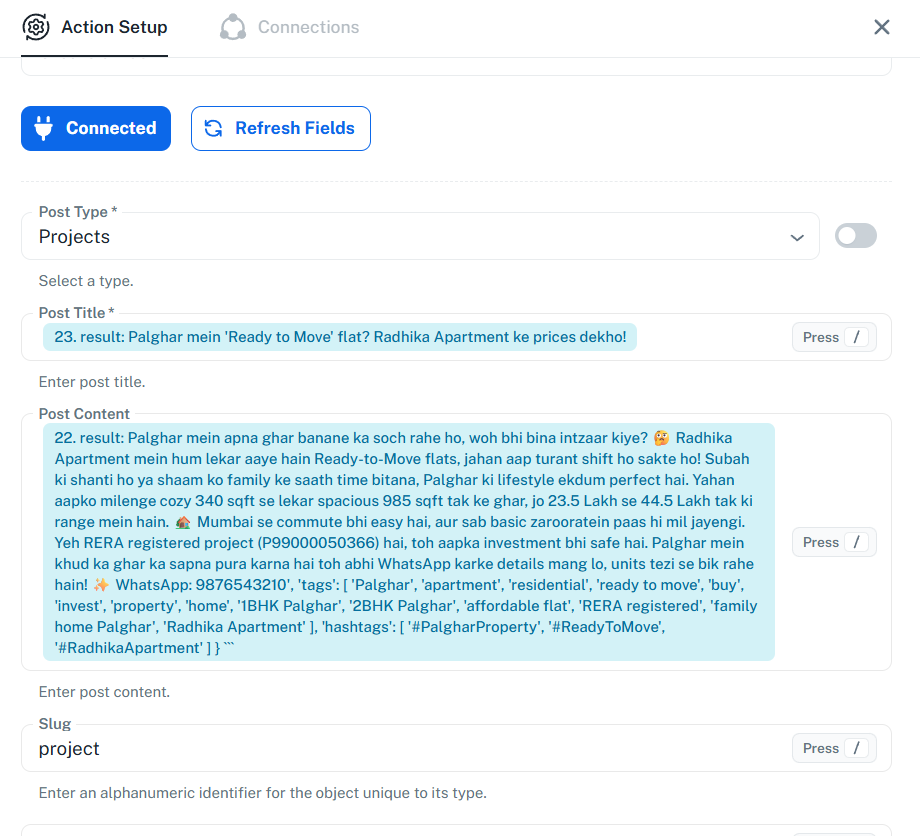920x836 pixels.
Task: Click the plug icon in Connected button
Action: tap(43, 128)
